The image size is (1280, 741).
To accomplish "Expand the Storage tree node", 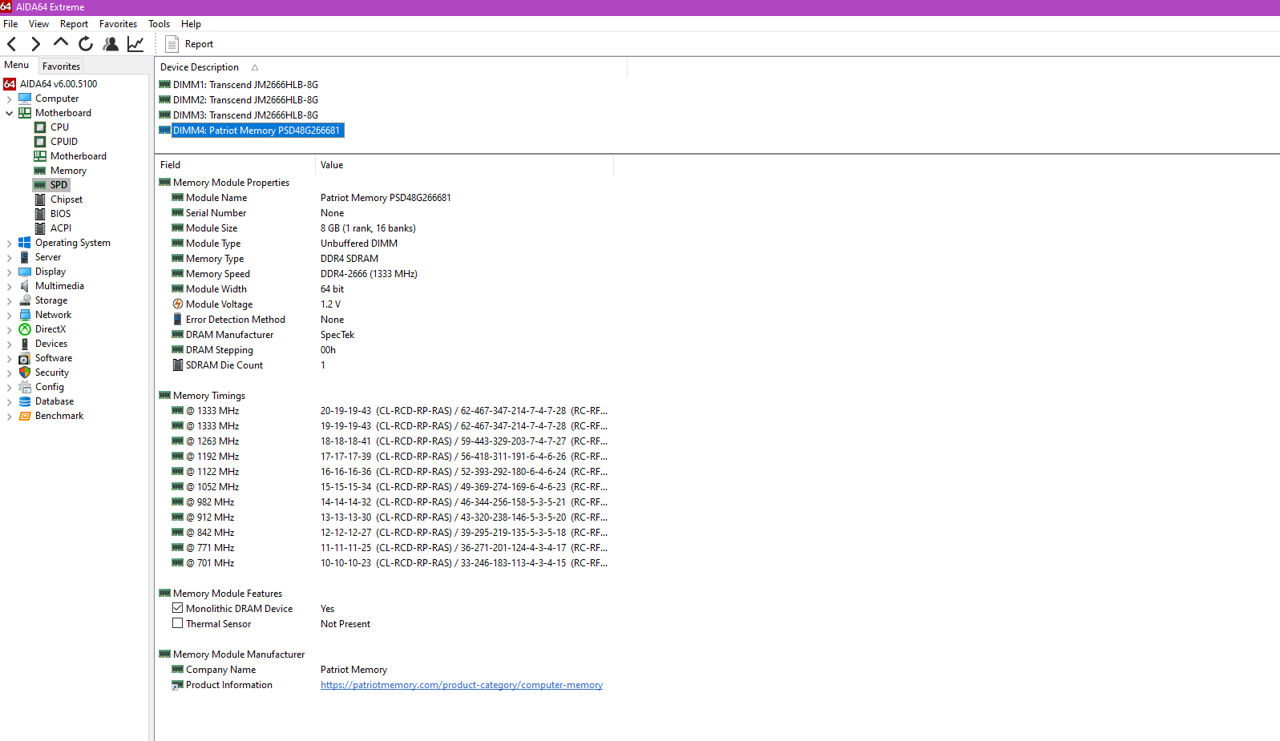I will click(9, 301).
